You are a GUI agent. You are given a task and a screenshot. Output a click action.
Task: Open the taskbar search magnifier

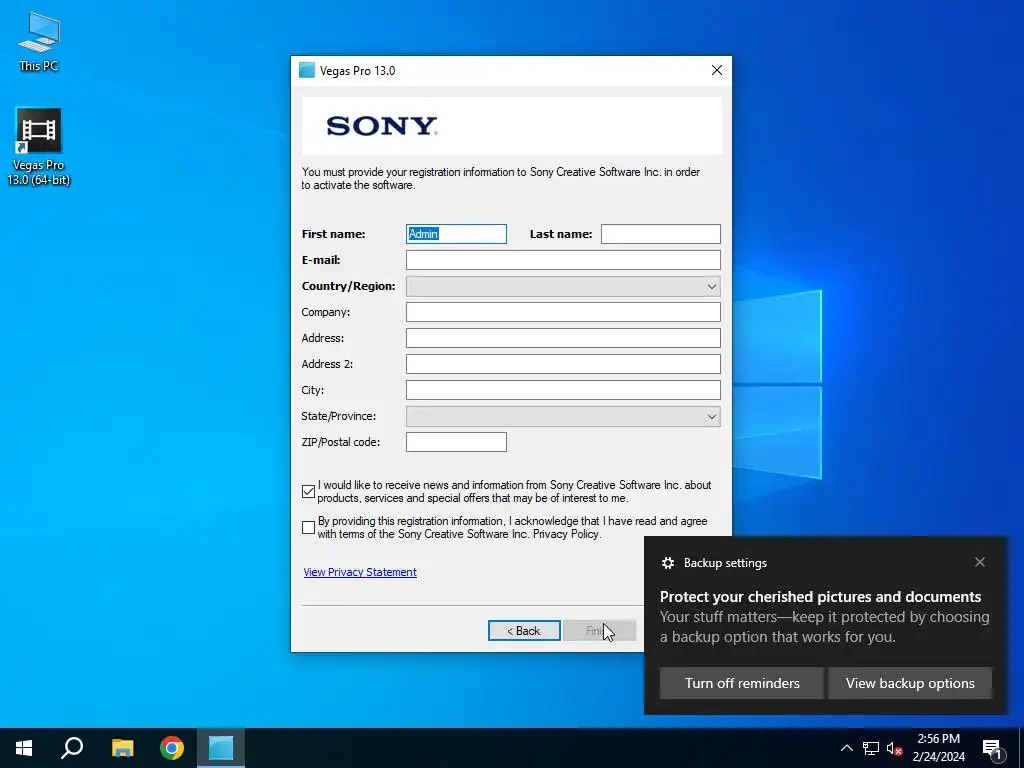coord(72,748)
